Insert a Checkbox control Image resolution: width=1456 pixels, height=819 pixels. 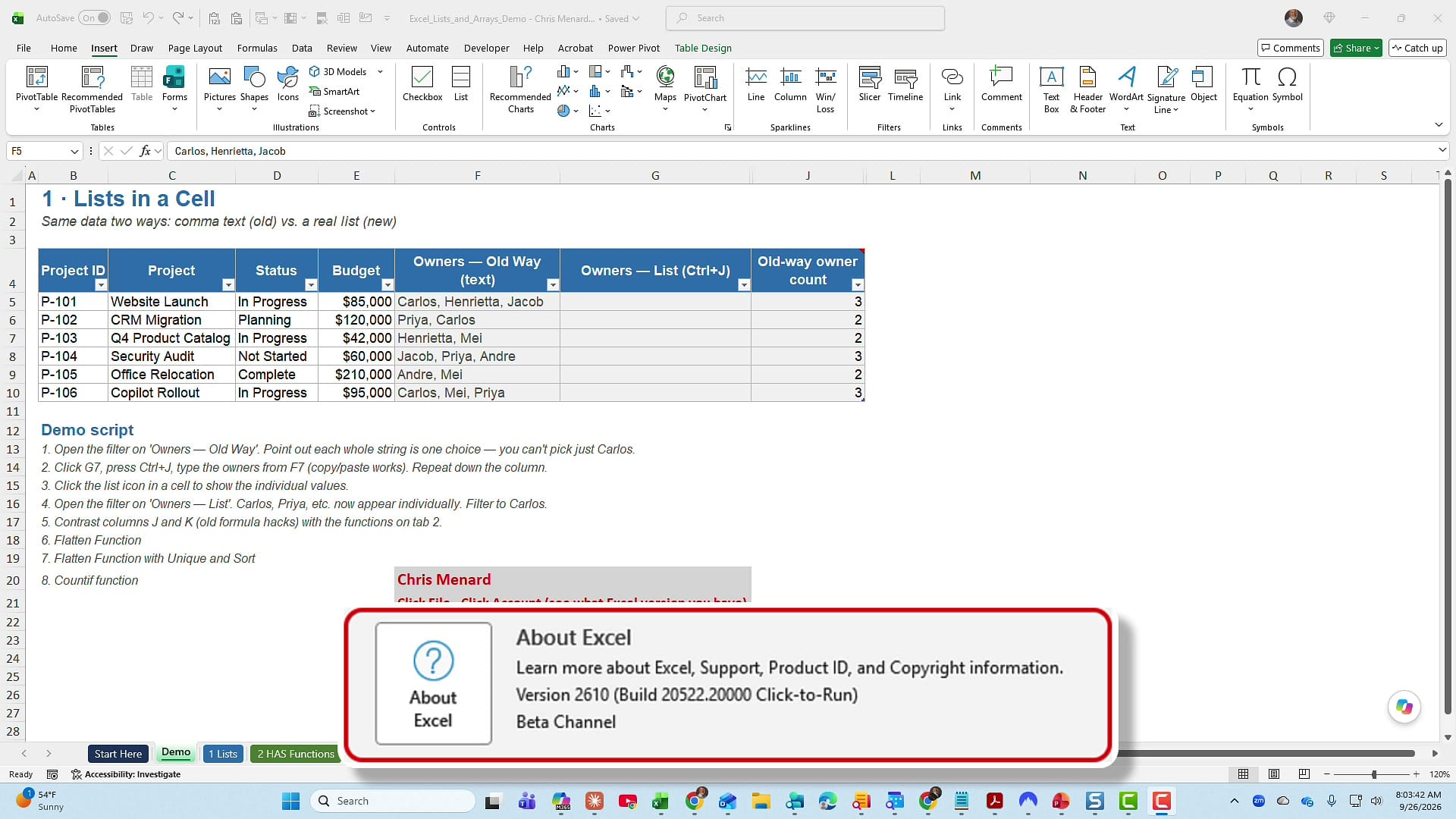pos(422,83)
